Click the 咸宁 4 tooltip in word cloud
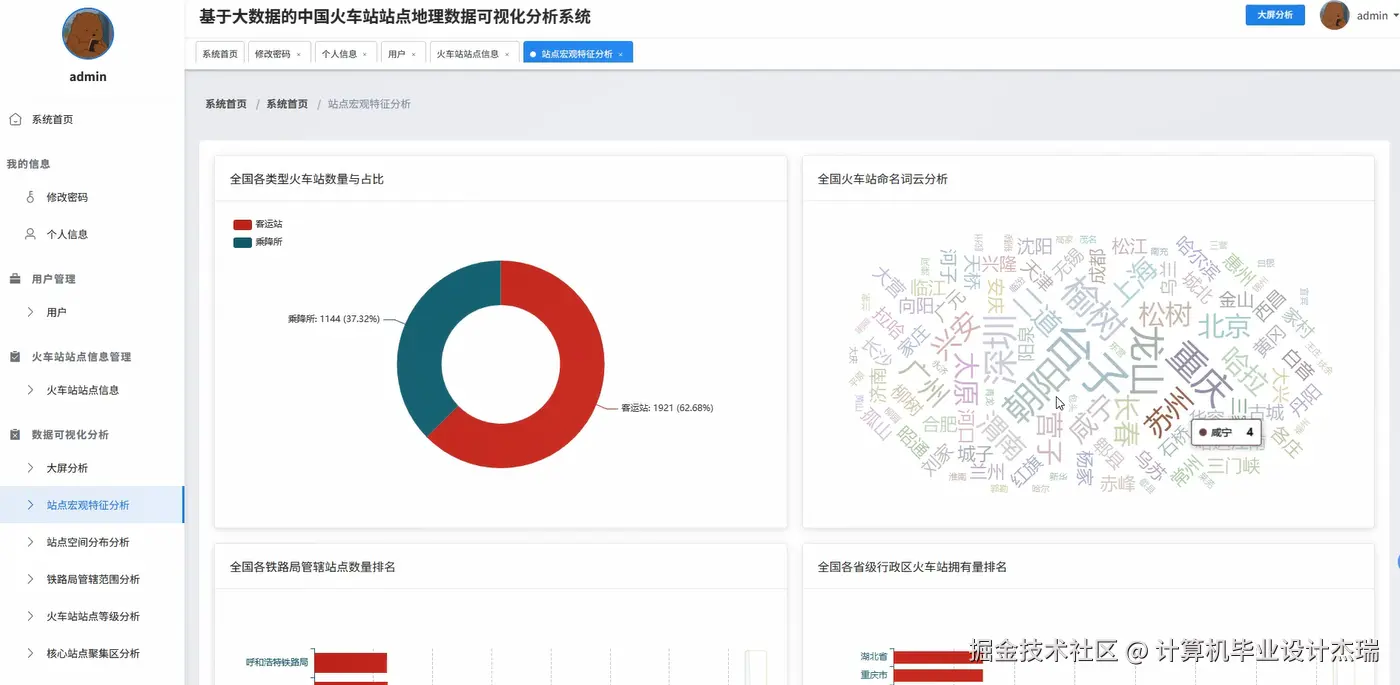 [x=1226, y=433]
